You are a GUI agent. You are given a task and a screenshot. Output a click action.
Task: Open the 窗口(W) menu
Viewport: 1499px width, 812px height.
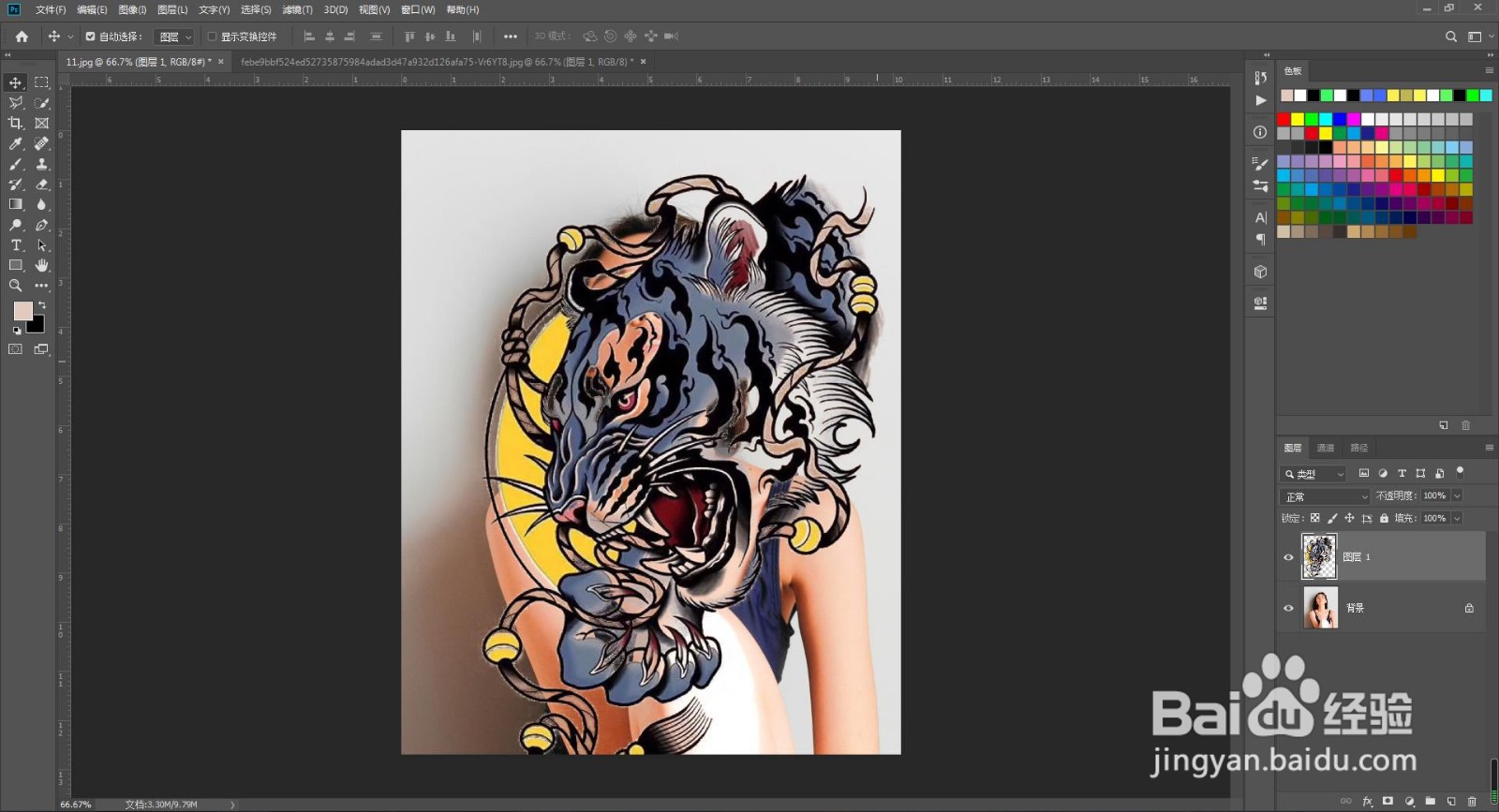(418, 9)
